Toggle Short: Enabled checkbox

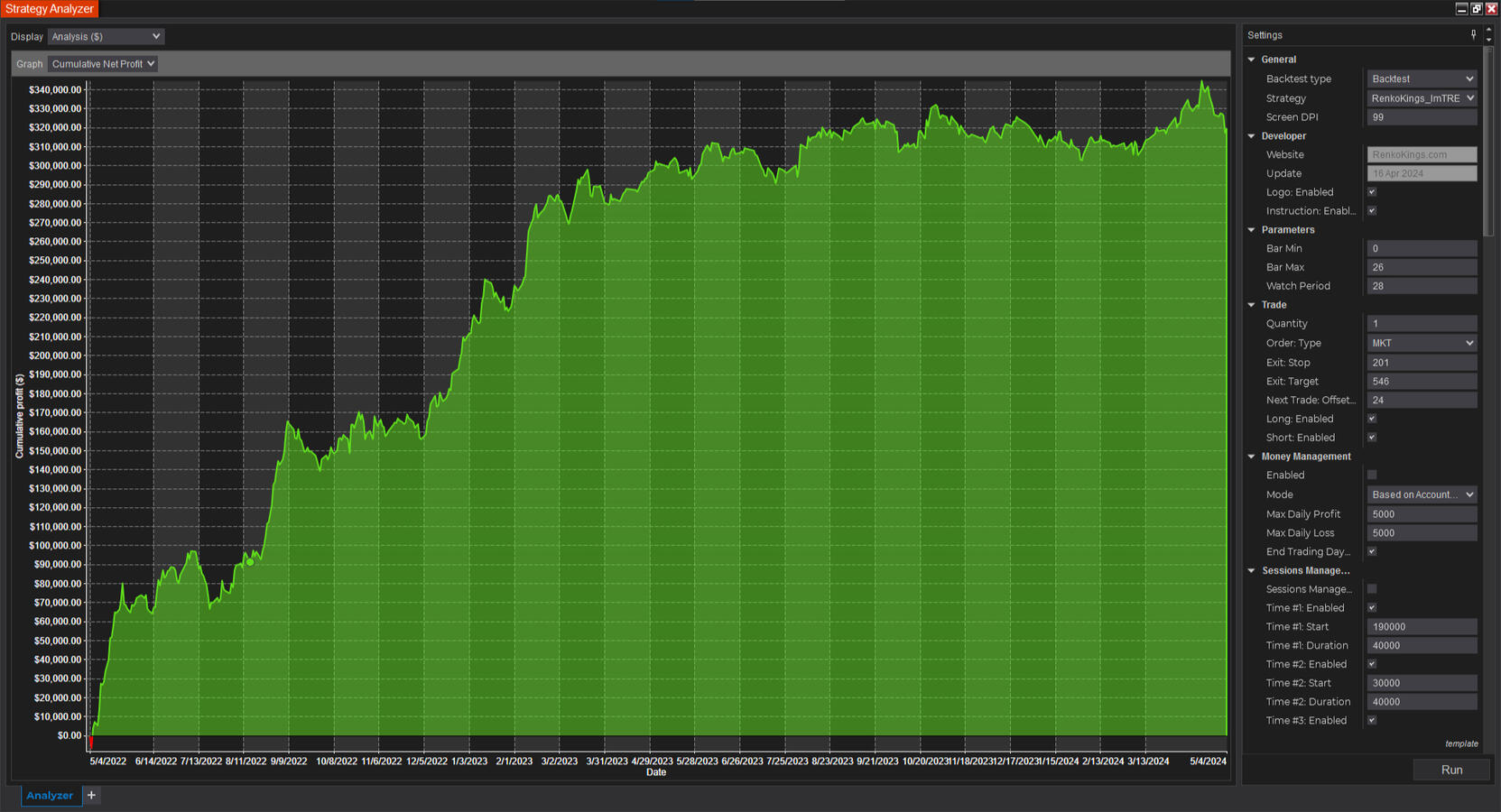(1372, 438)
